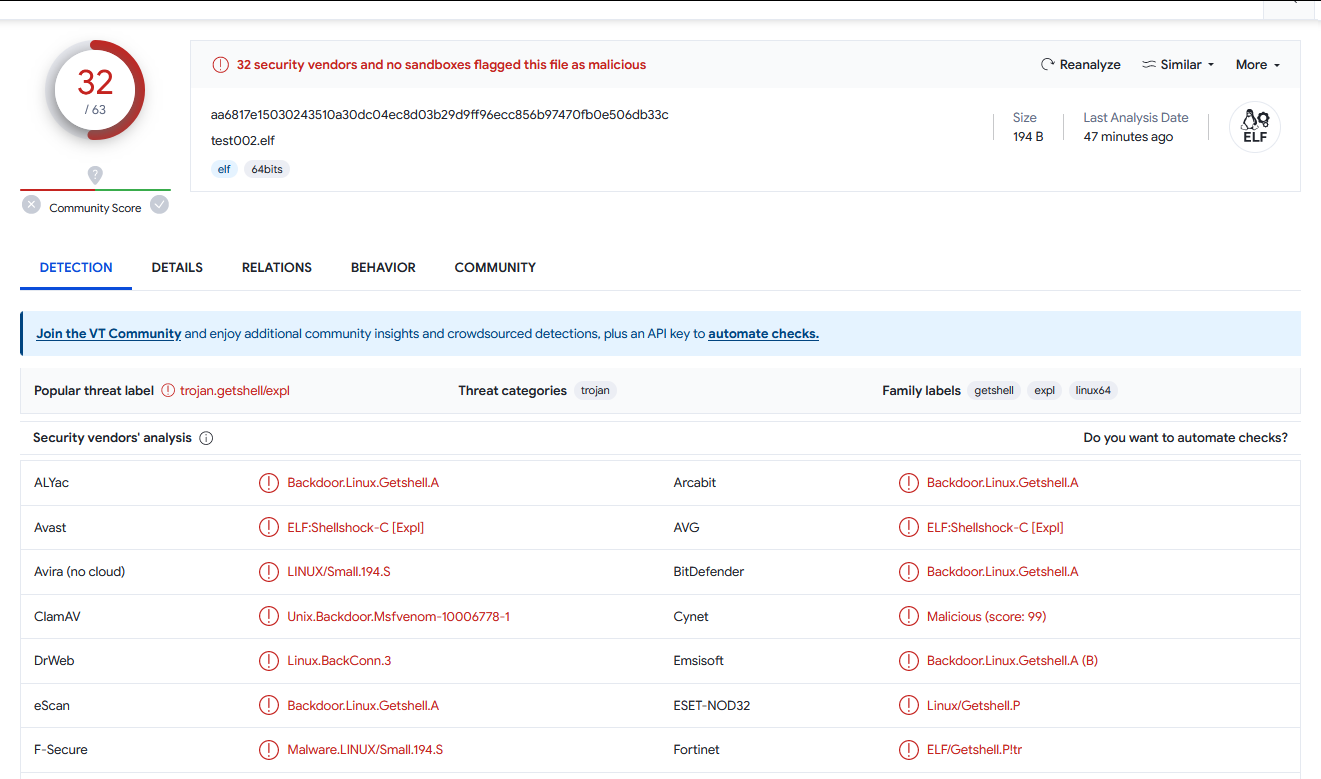
Task: Click the ELF file type icon
Action: pyautogui.click(x=1254, y=128)
